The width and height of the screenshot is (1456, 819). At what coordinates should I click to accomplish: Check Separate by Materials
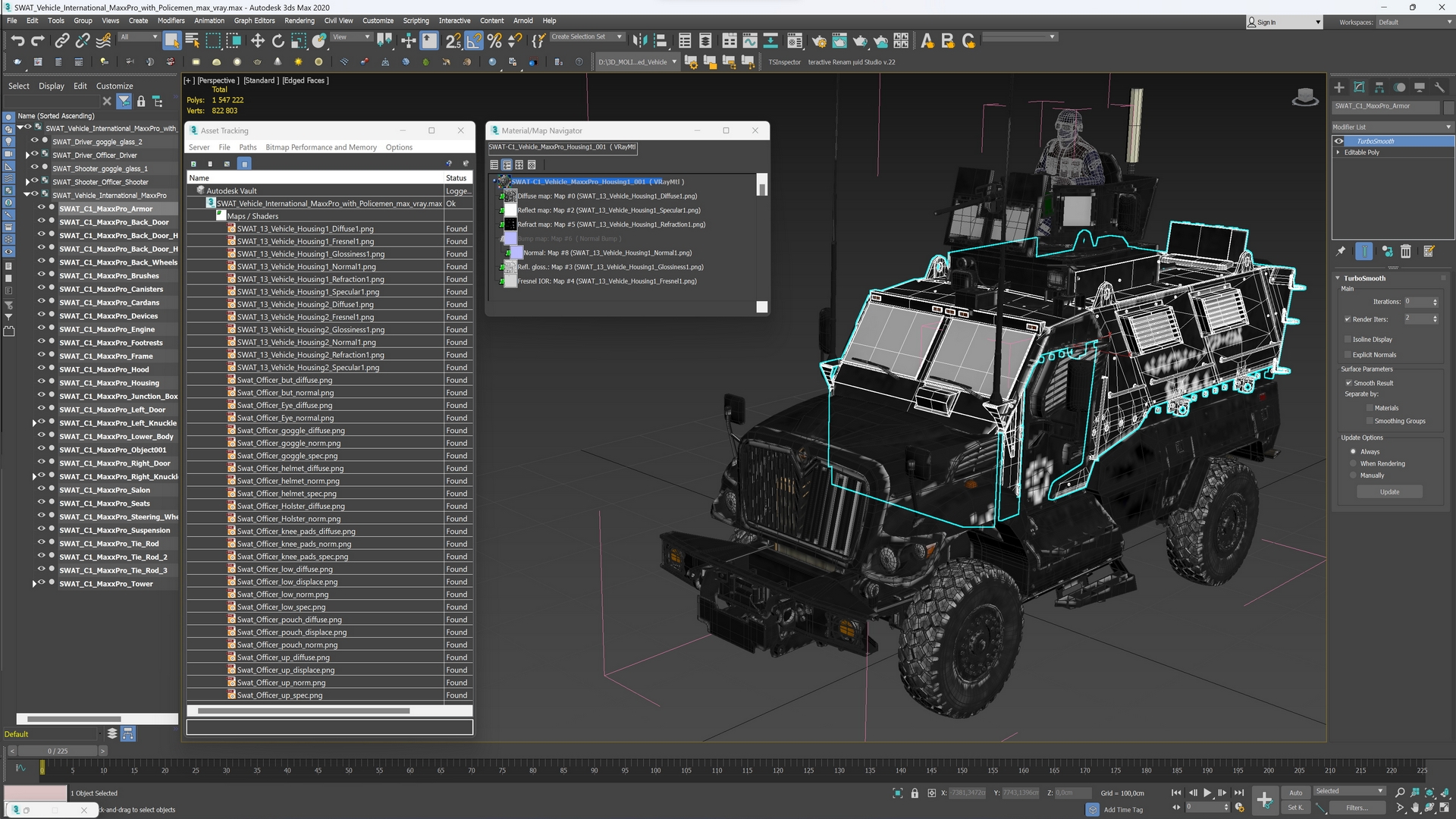(x=1370, y=408)
